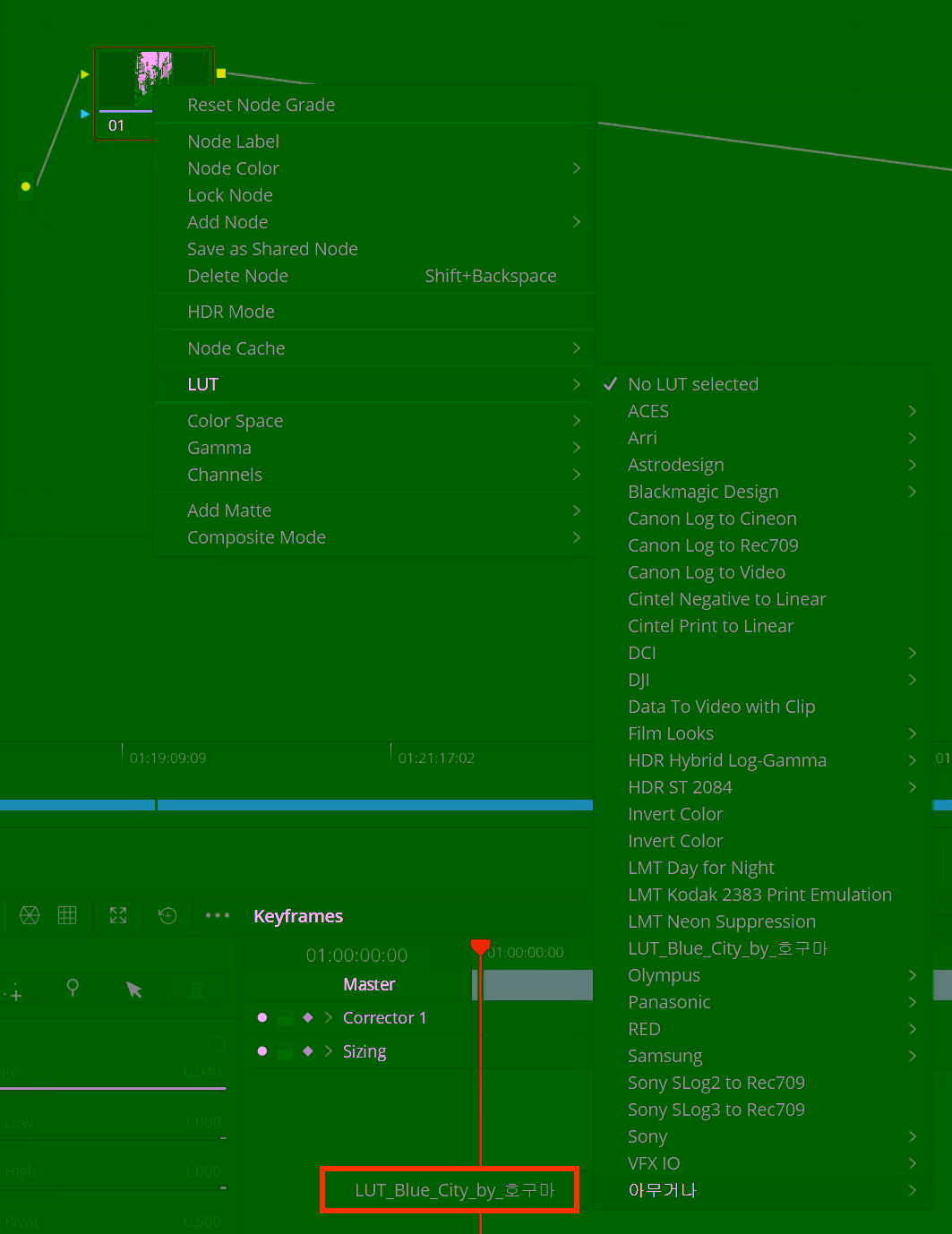Choose Reset Node Grade from the context menu
Viewport: 952px width, 1234px height.
374,105
